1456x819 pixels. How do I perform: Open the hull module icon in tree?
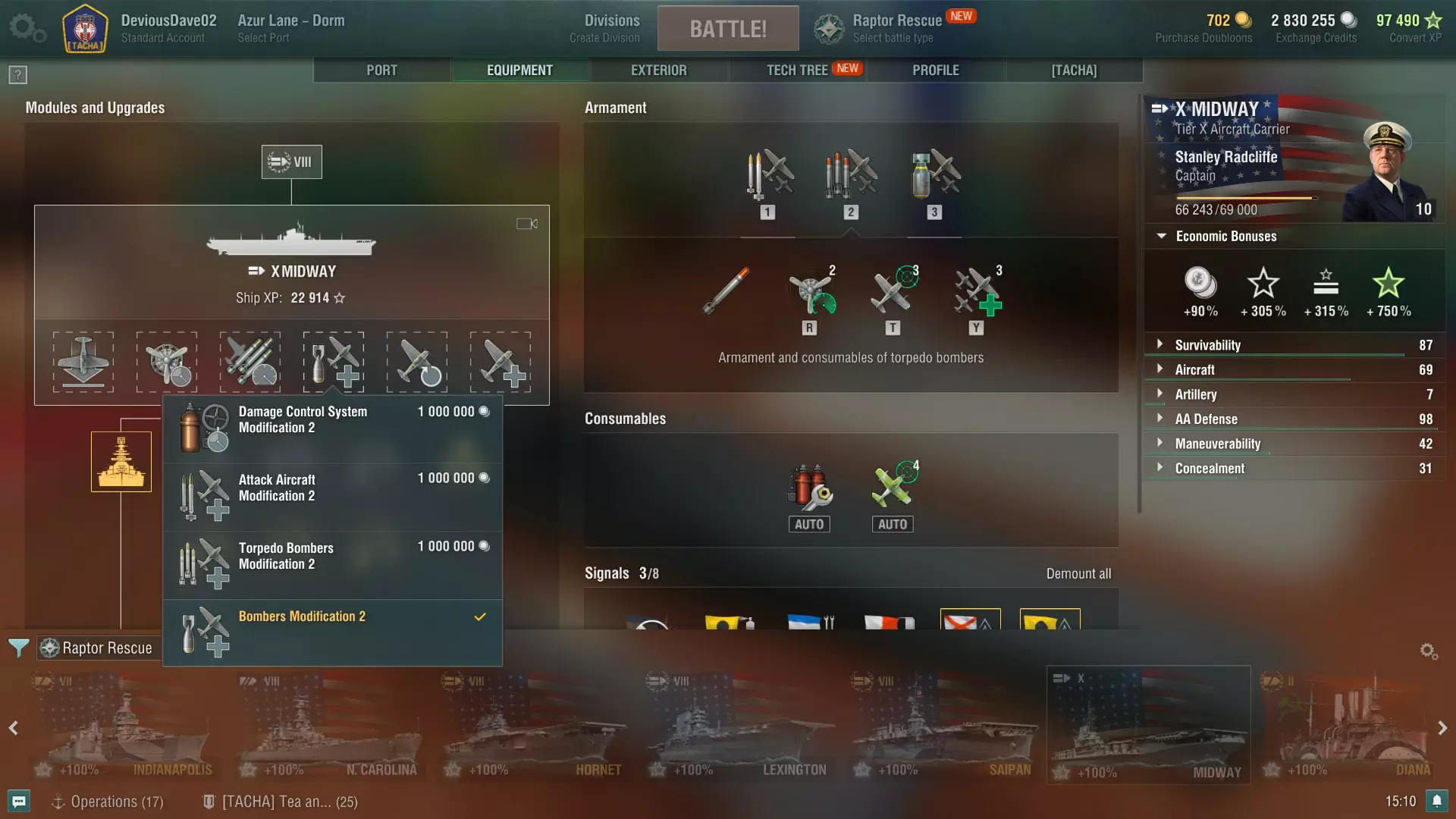pos(121,462)
